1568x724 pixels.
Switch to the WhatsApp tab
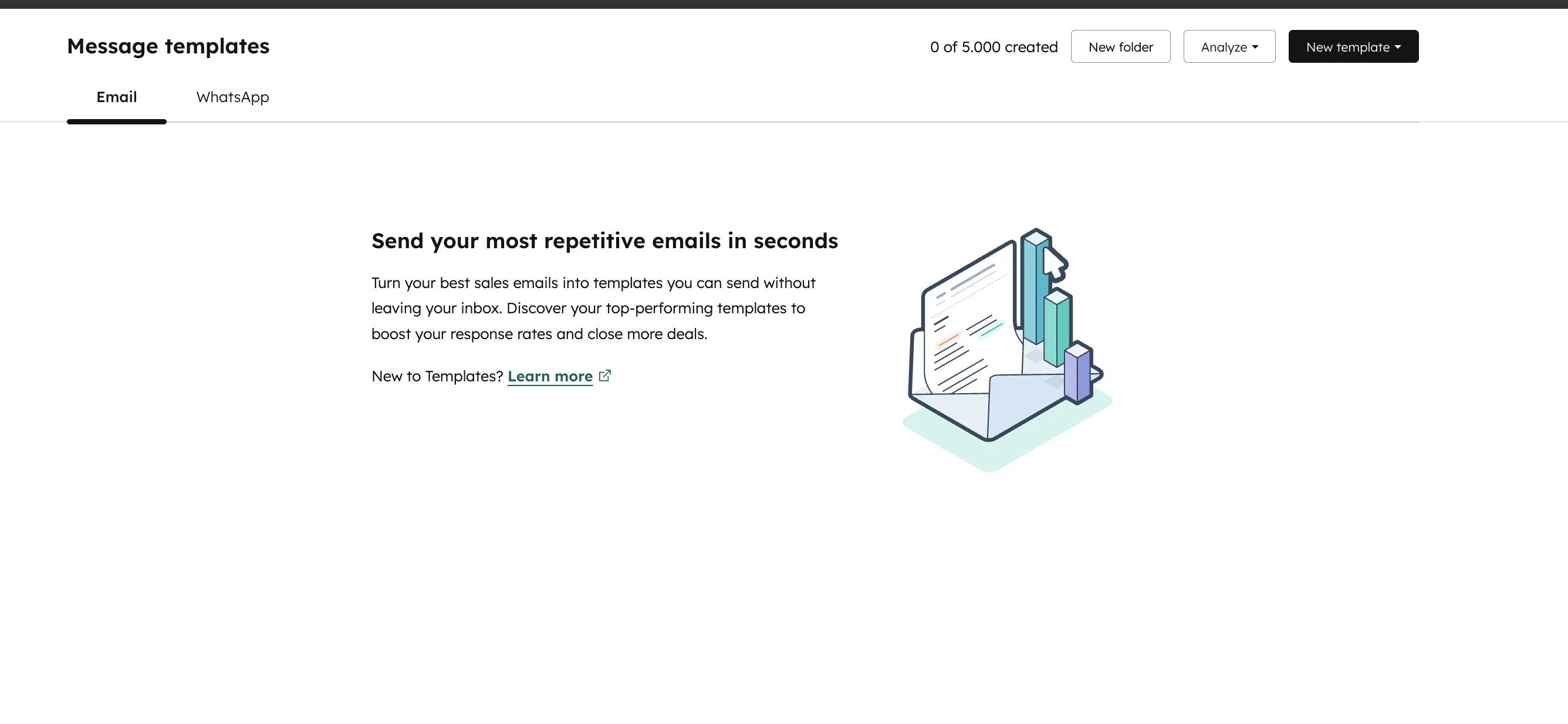[x=232, y=97]
